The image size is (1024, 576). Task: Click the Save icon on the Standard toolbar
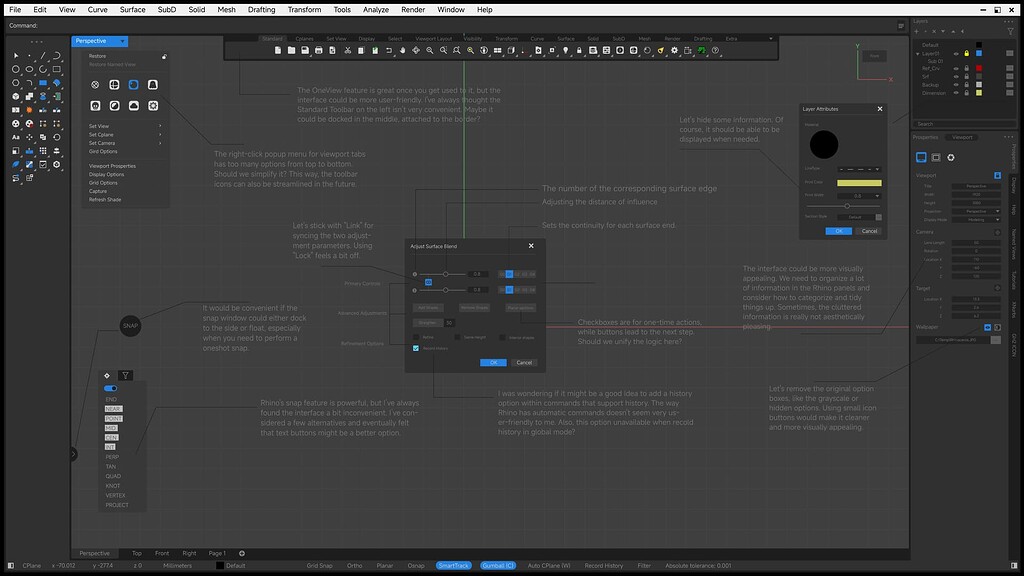pyautogui.click(x=305, y=49)
